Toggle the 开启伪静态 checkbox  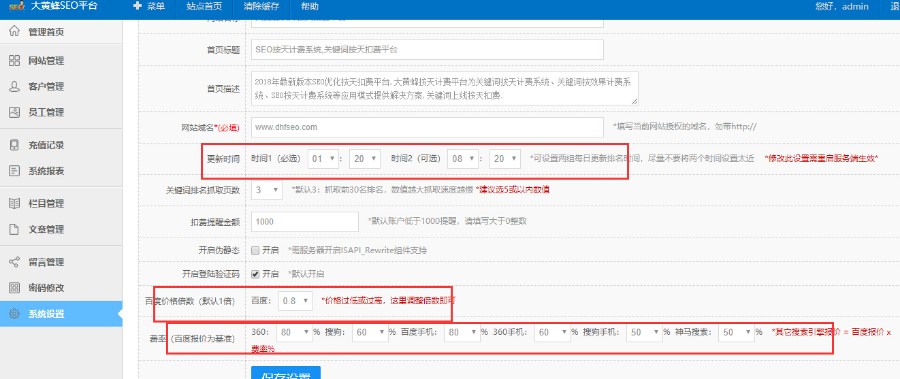coord(255,250)
